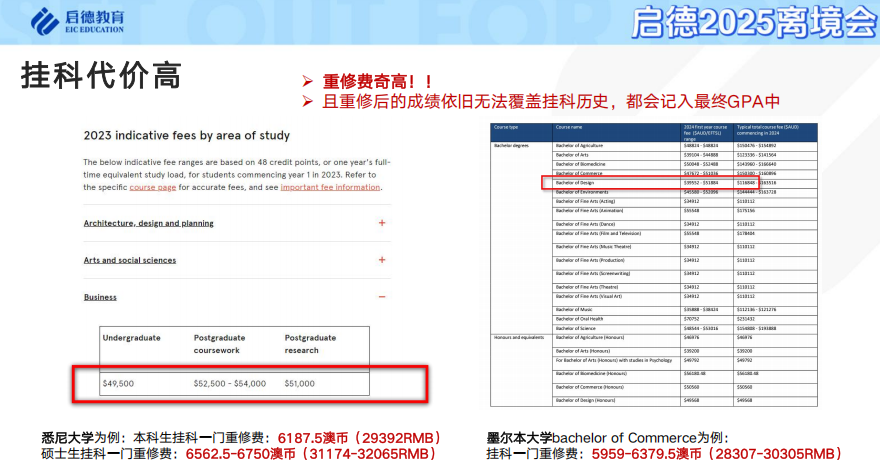Click the bullet 重修费奇高!!
Viewport: 880px width, 464px height.
[377, 82]
